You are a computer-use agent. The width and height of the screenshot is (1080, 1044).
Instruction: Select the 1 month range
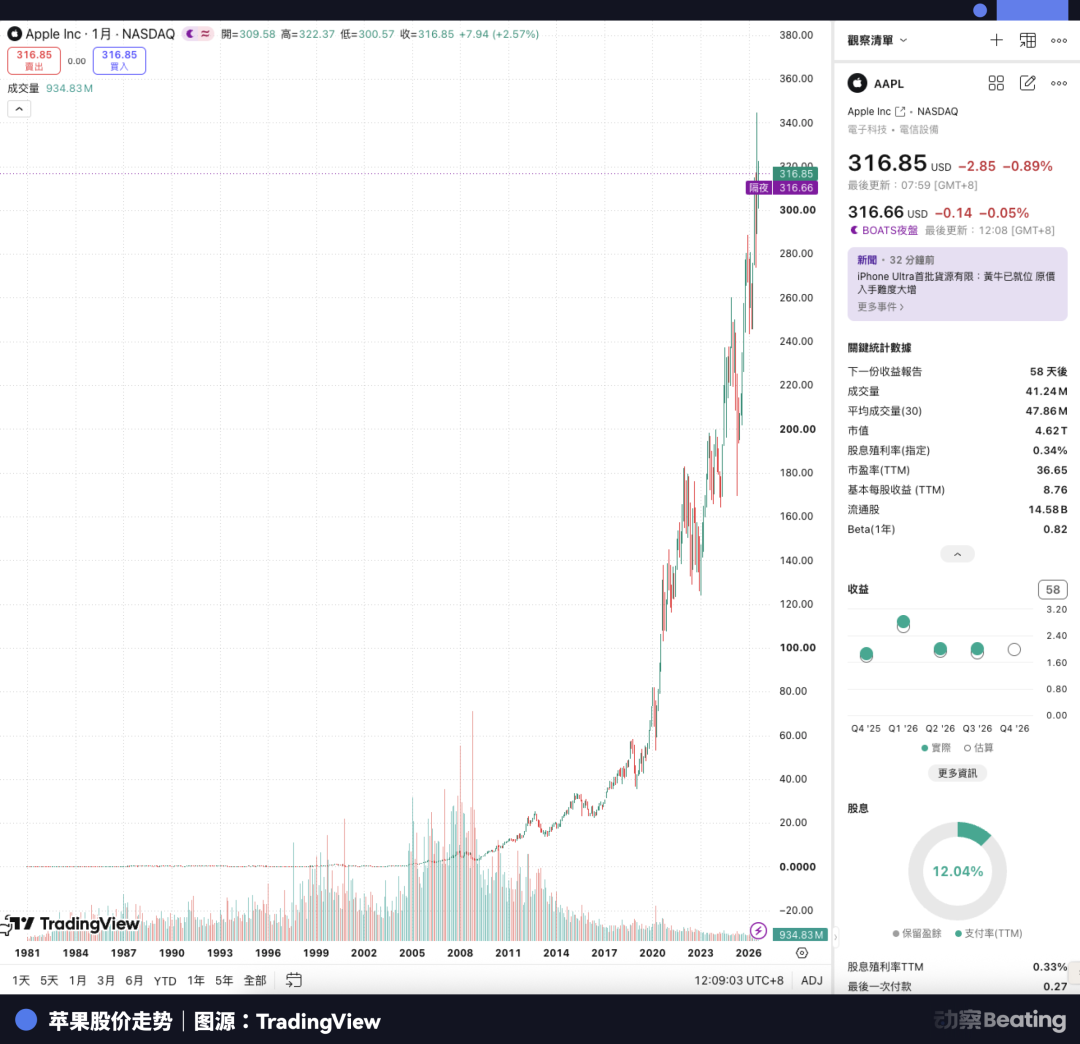(77, 980)
